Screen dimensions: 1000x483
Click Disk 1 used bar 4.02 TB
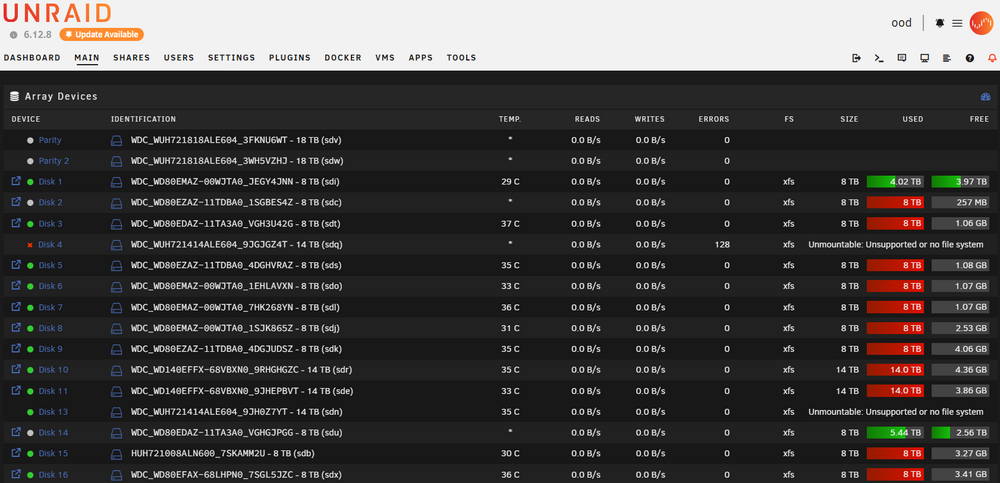tap(895, 182)
